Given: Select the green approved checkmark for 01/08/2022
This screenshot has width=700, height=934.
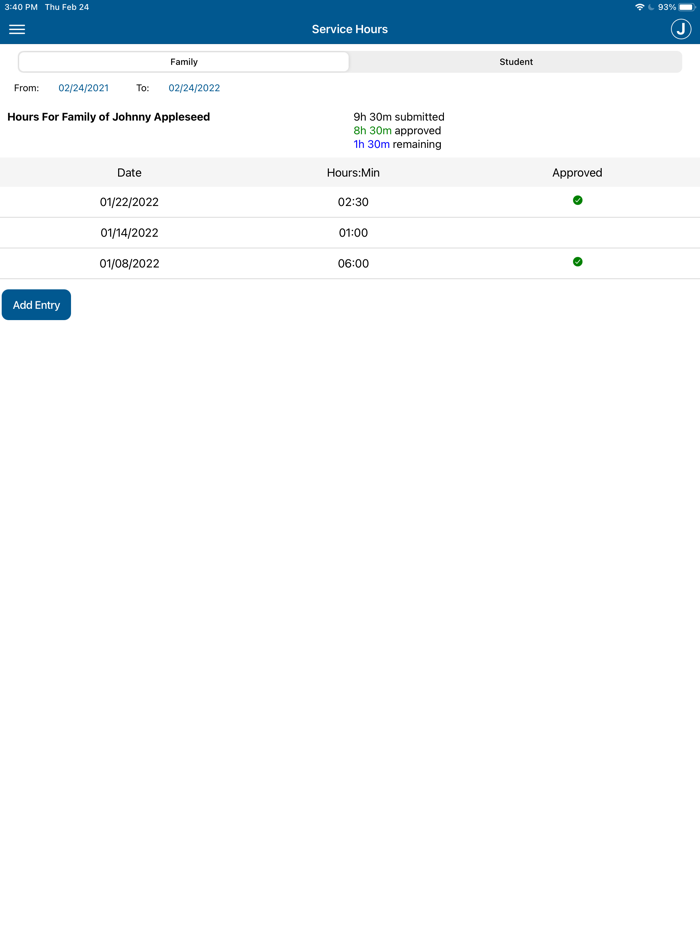Looking at the screenshot, I should (x=577, y=261).
